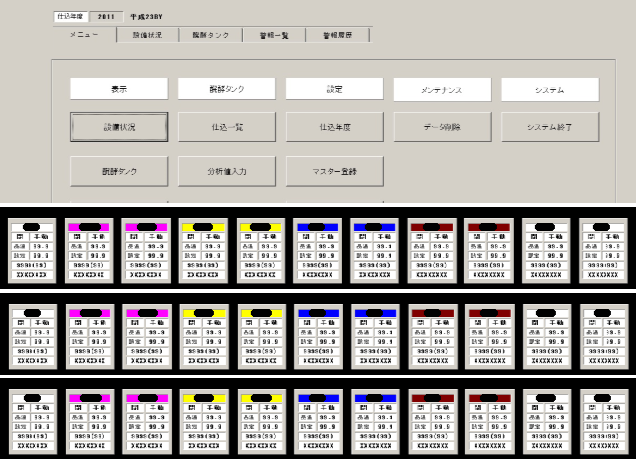
Task: Click the 平成23BY text
Action: pyautogui.click(x=146, y=17)
